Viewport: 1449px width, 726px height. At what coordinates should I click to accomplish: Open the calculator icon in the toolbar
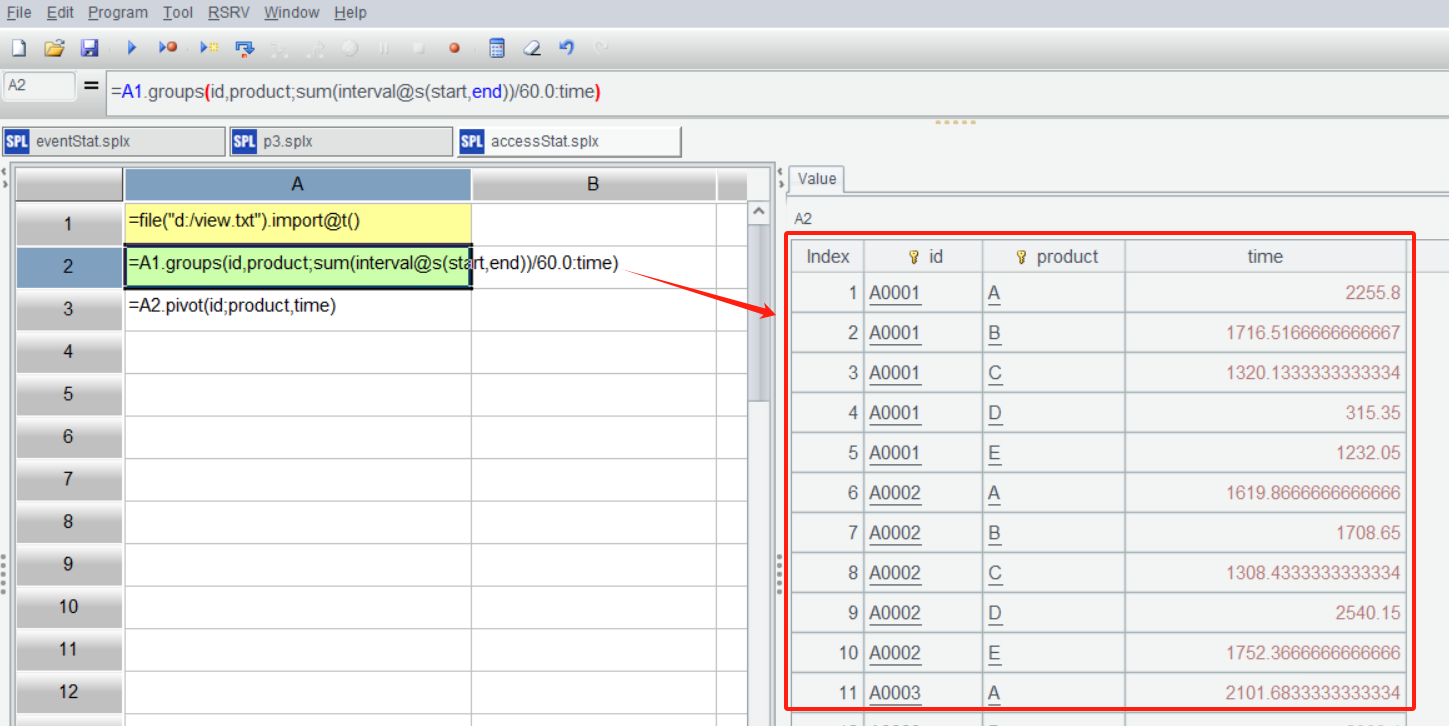tap(497, 48)
